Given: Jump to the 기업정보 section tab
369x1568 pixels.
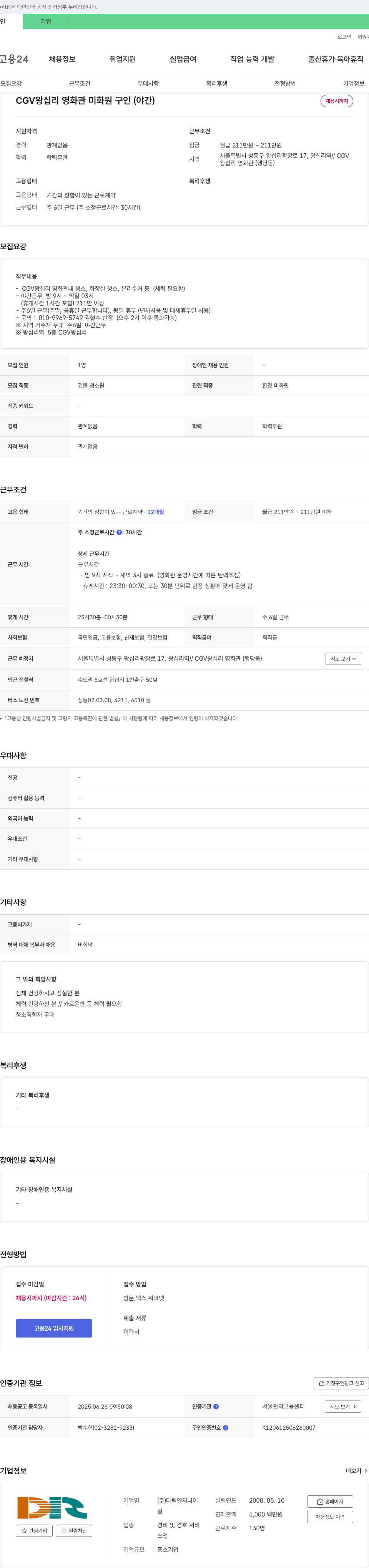Looking at the screenshot, I should [354, 83].
